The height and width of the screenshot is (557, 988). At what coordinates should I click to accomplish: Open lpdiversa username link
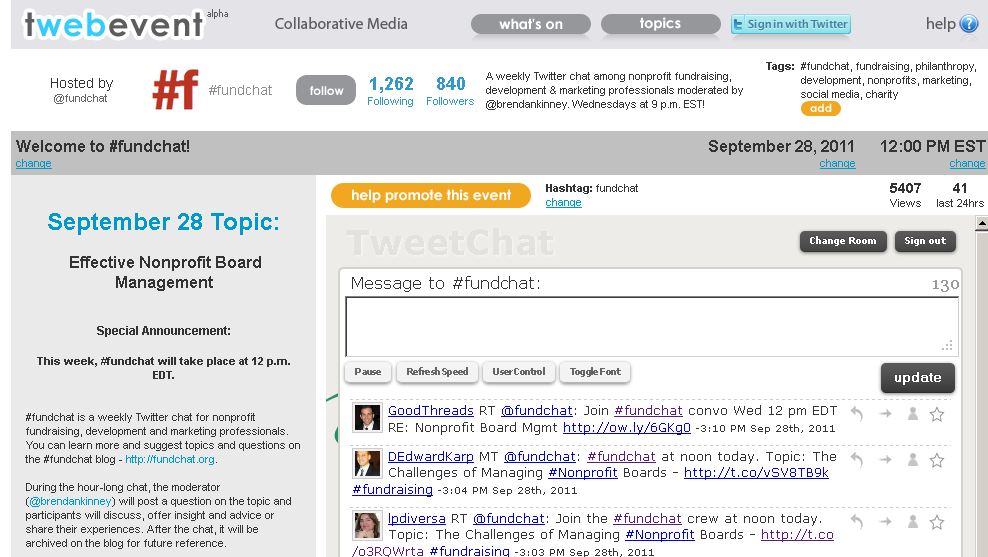coord(416,519)
